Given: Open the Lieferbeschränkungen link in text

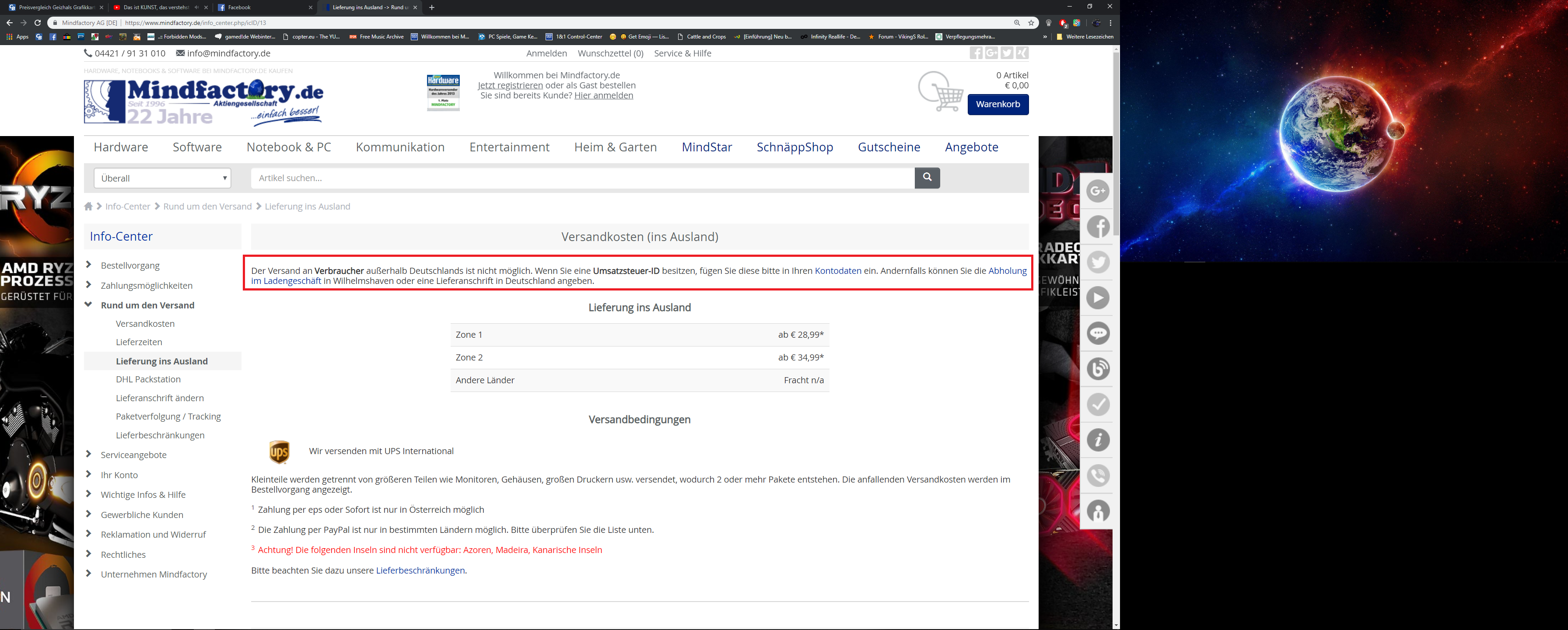Looking at the screenshot, I should (420, 570).
